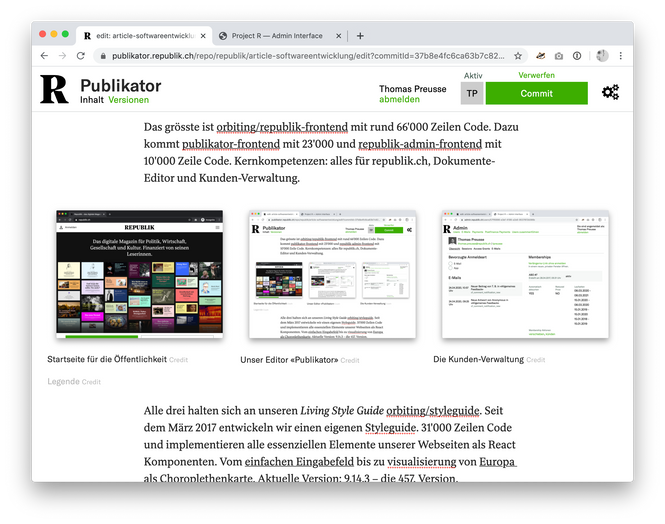Reload the page
Image resolution: width=665 pixels, height=524 pixels.
click(84, 56)
